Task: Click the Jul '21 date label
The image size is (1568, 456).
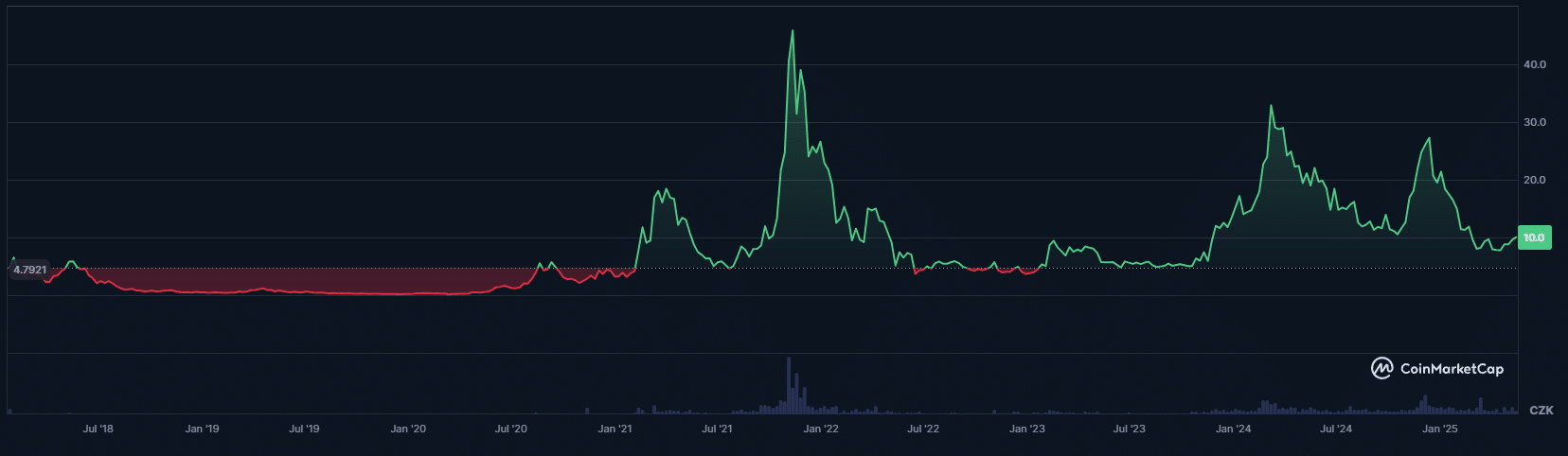Action: (717, 429)
